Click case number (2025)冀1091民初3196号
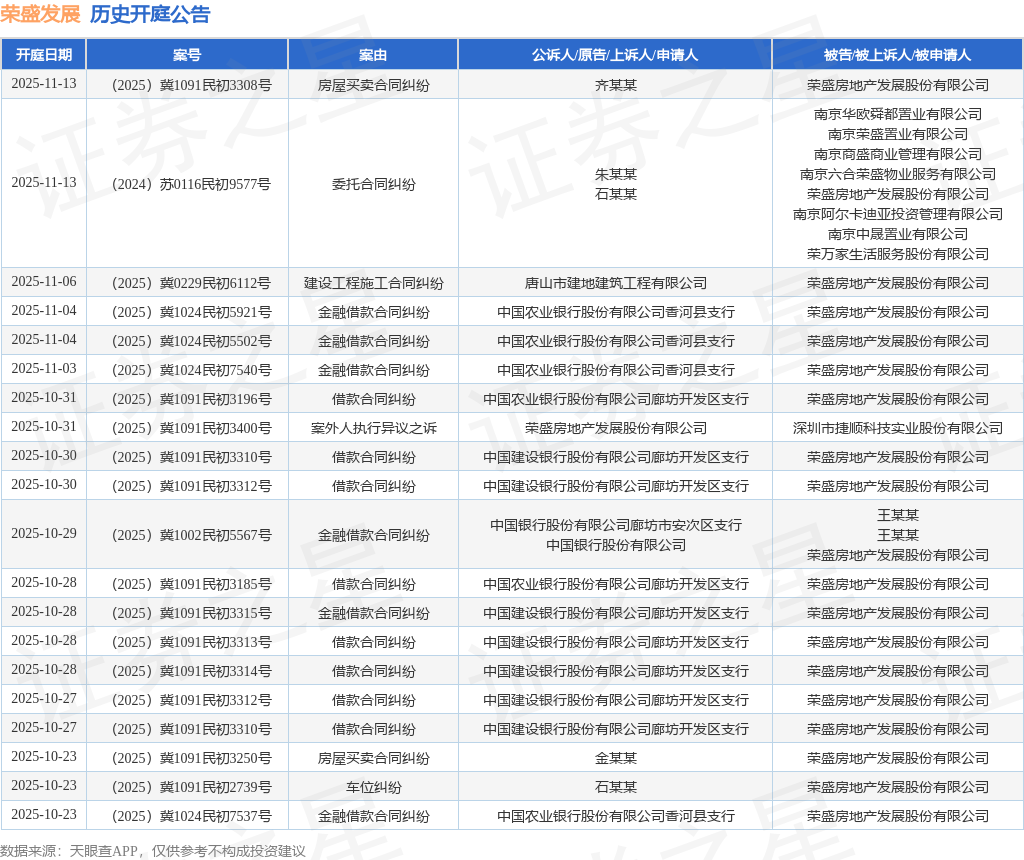 (x=191, y=399)
